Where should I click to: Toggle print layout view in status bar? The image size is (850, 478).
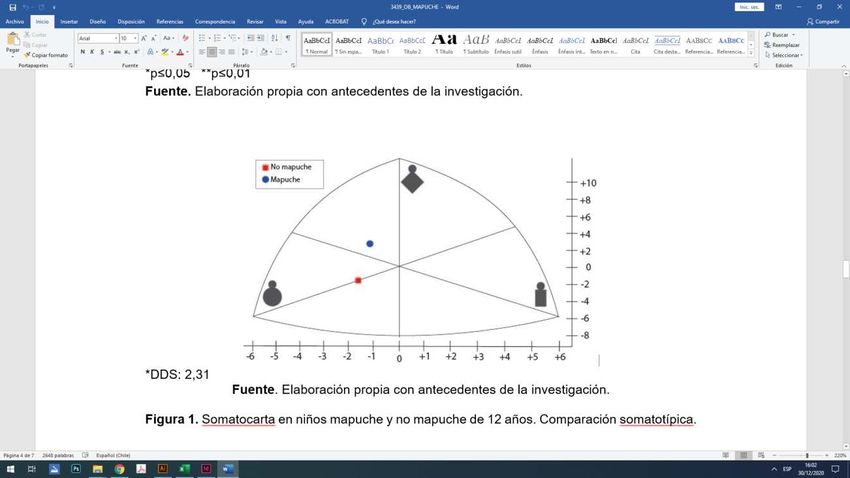click(744, 455)
